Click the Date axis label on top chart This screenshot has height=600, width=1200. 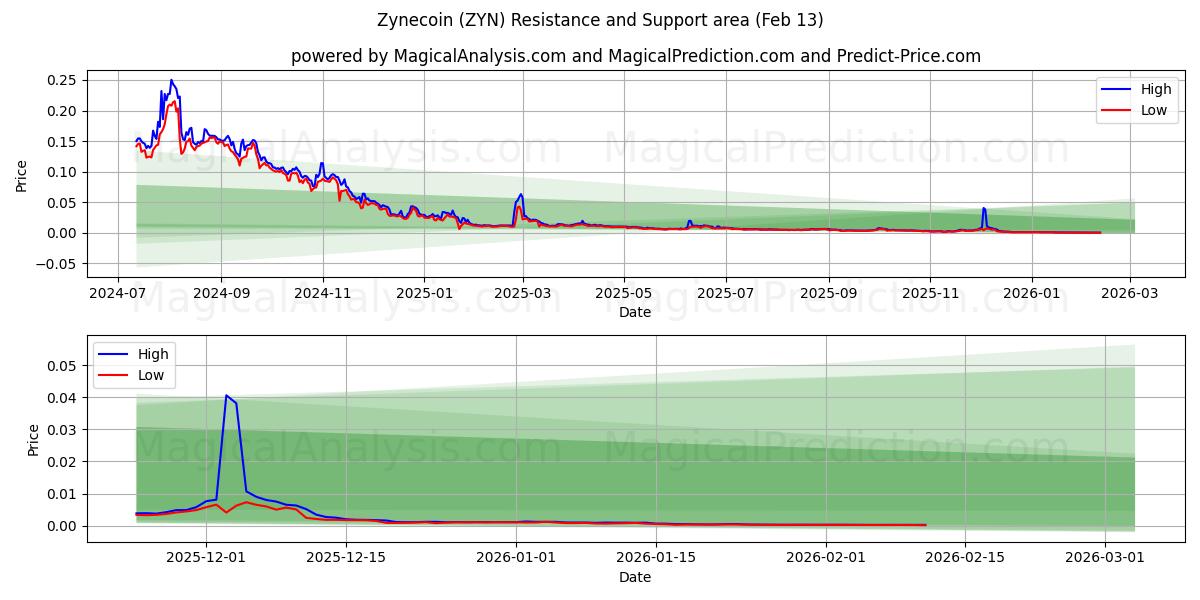click(634, 312)
